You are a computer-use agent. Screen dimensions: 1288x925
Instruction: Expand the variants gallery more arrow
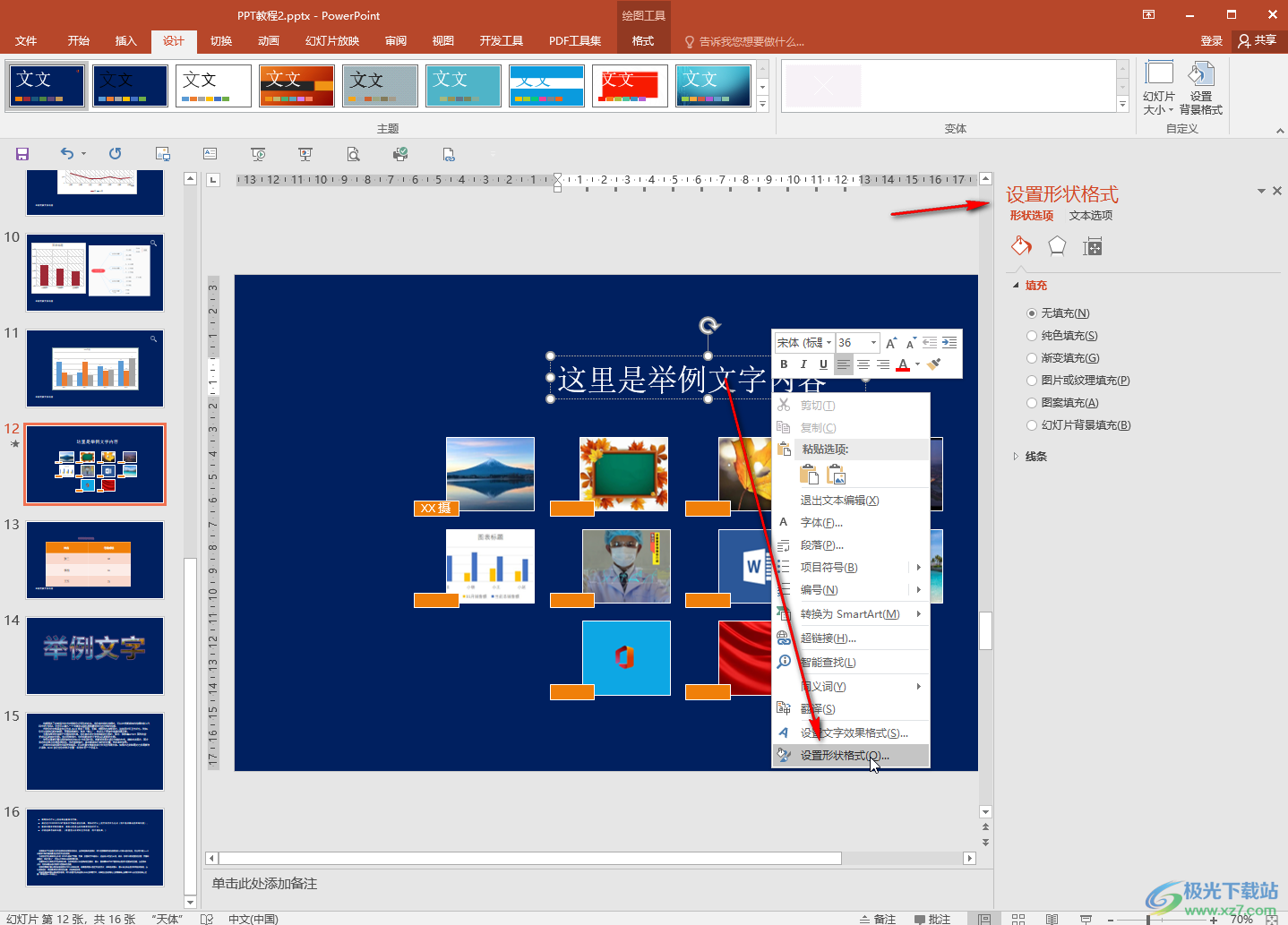coord(1123,105)
